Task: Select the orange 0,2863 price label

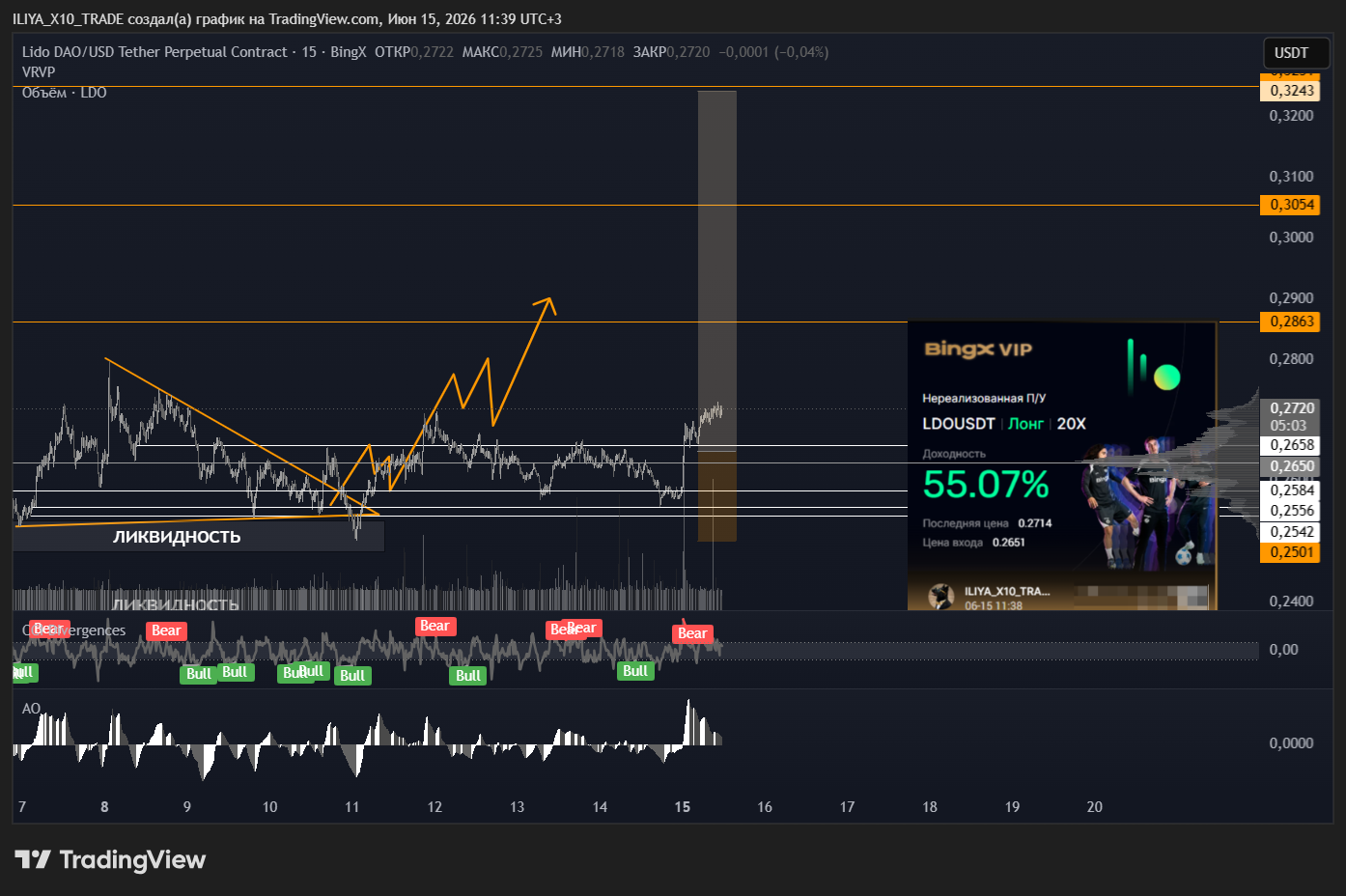Action: (x=1292, y=322)
